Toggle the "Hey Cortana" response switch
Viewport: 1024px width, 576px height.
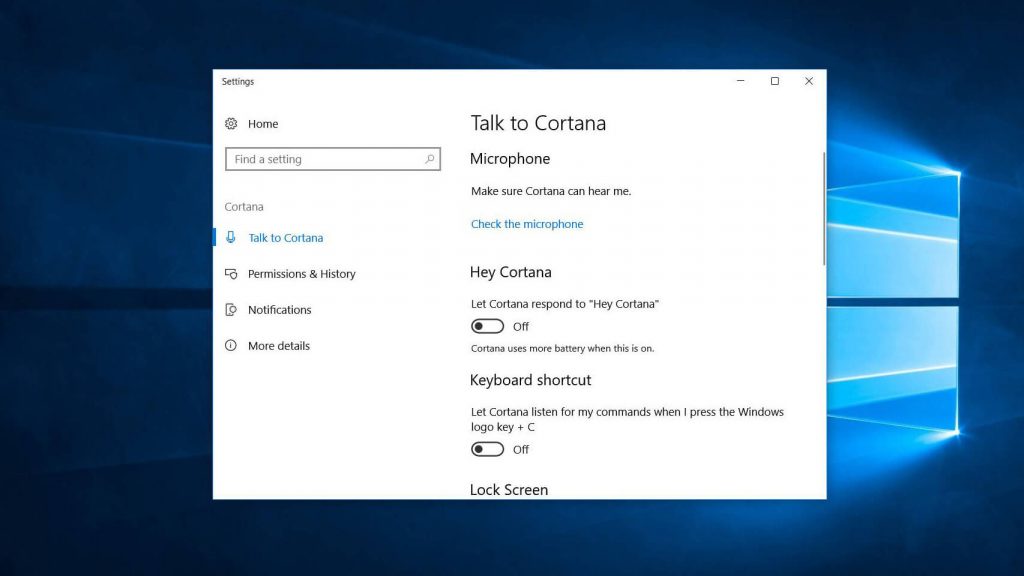click(487, 326)
